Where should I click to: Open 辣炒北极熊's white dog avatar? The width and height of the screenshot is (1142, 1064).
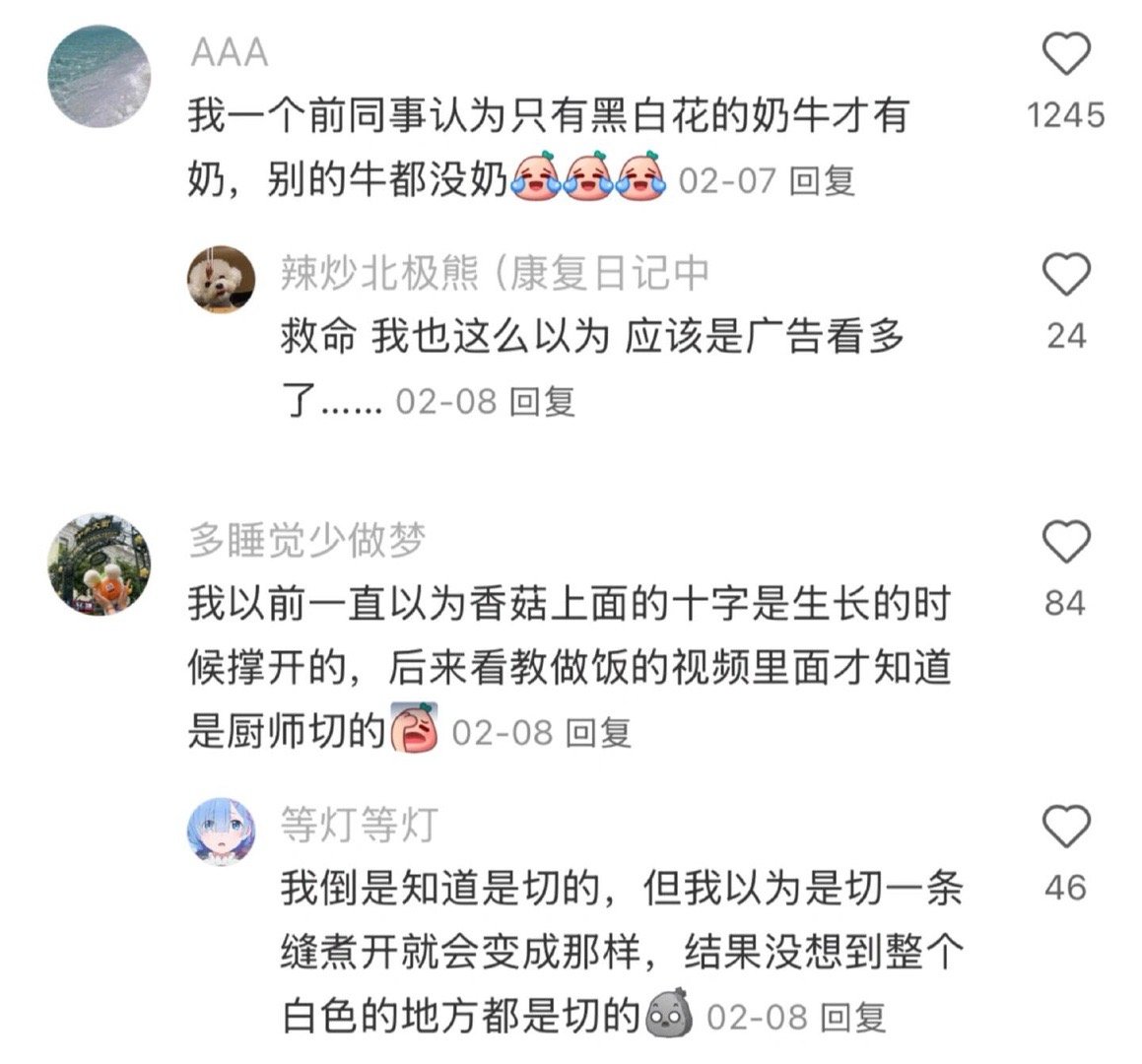(x=222, y=280)
